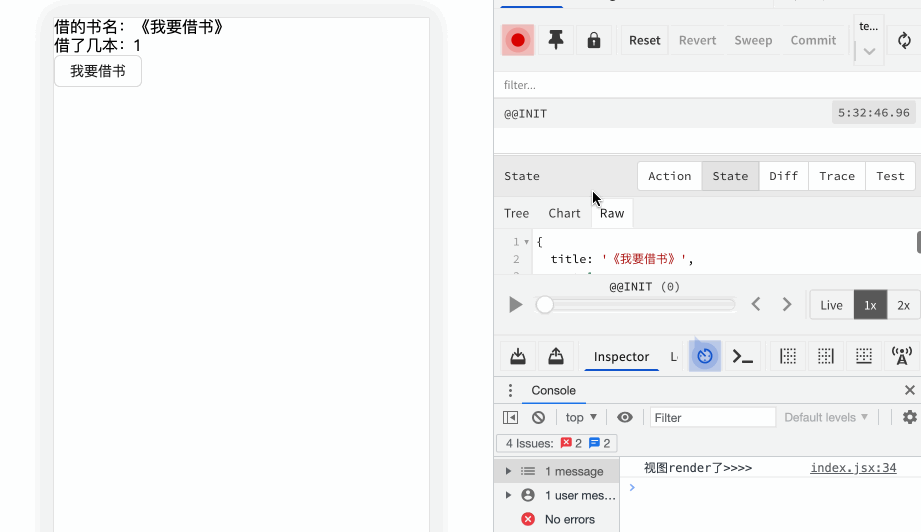Dock monitor to the right grid icon
This screenshot has height=532, width=921.
pos(825,356)
